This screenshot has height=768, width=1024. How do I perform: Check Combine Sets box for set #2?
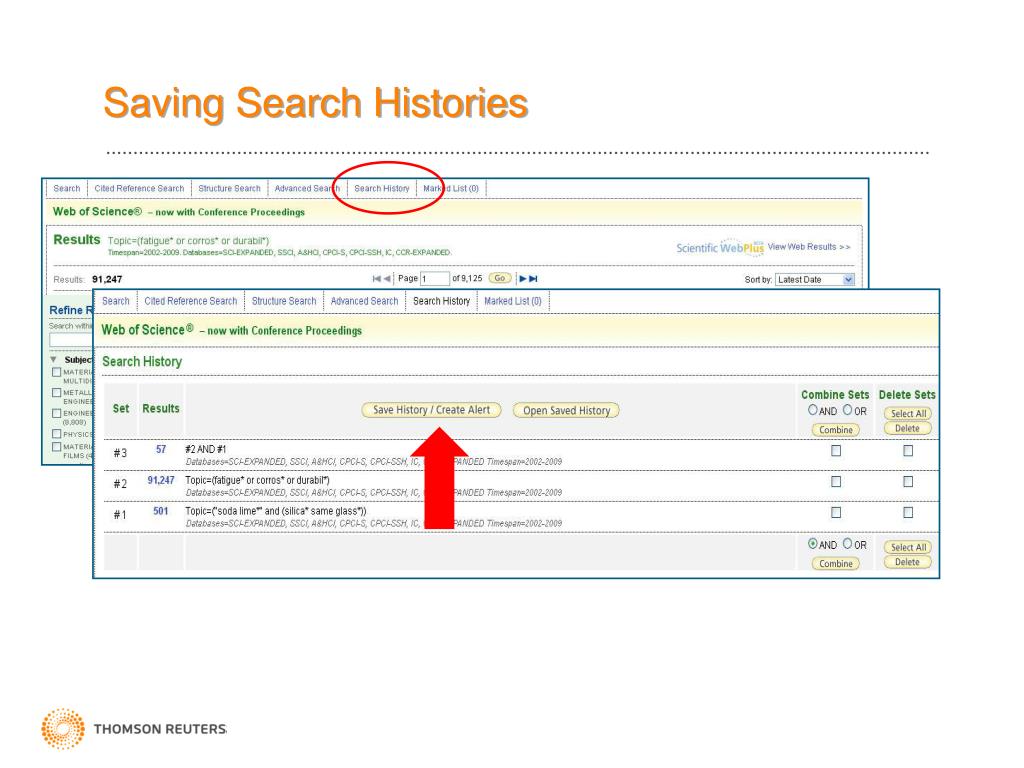click(836, 481)
